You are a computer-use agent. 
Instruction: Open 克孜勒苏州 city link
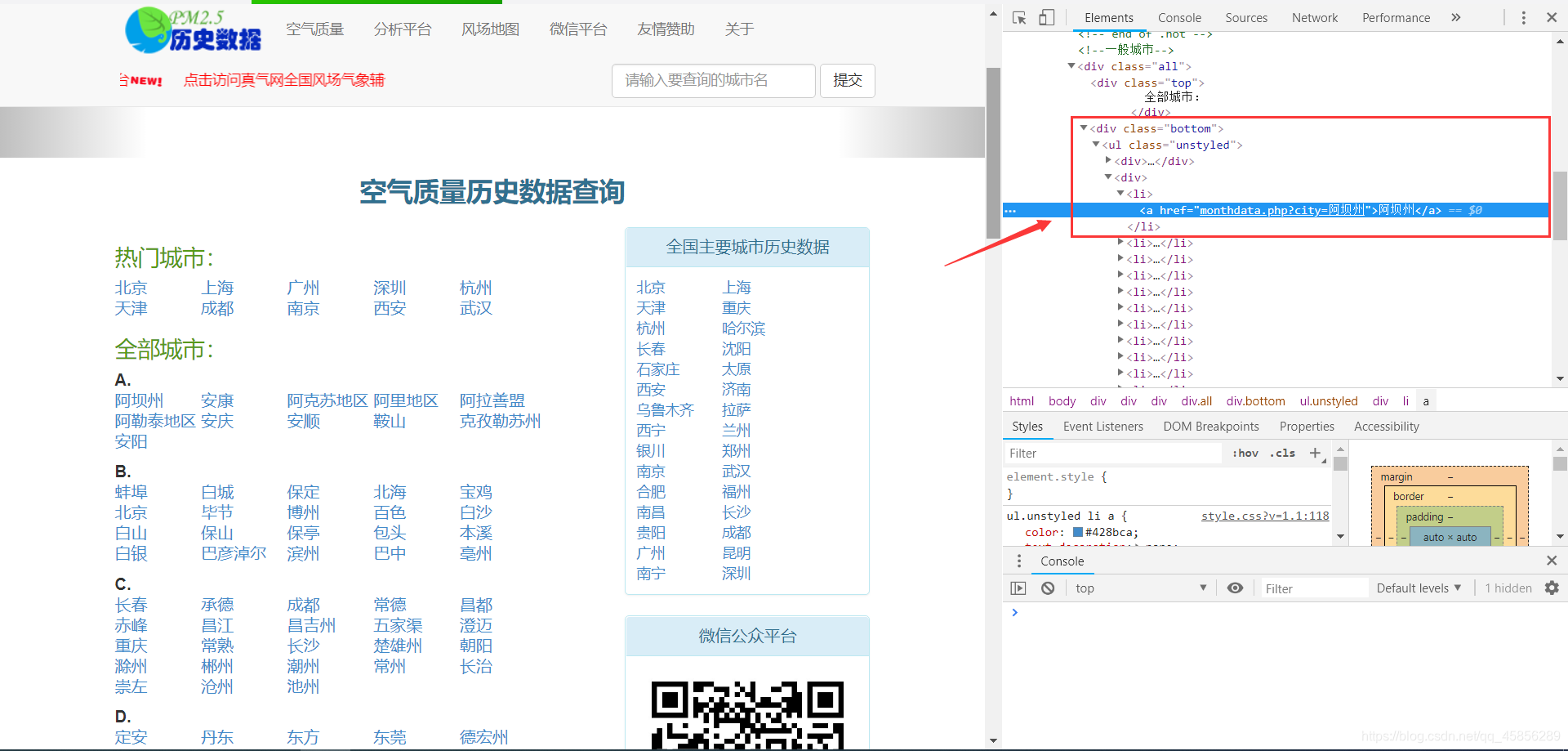[501, 421]
